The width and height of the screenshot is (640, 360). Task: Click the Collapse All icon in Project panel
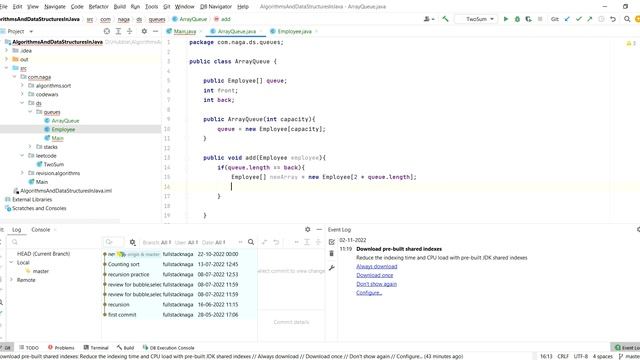129,31
